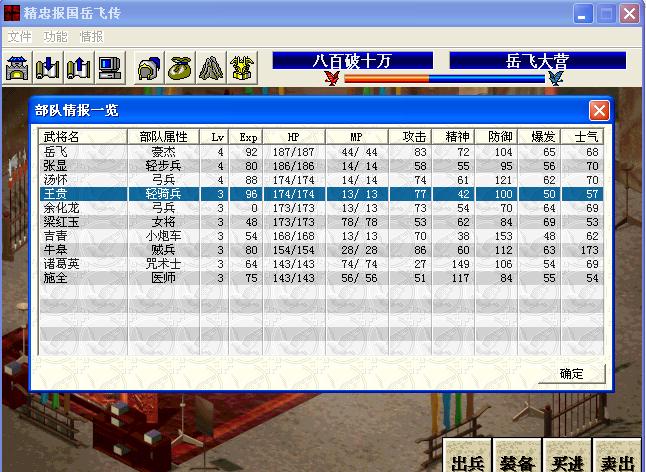Sort by the 士气 column header
The image size is (646, 472).
click(x=583, y=137)
